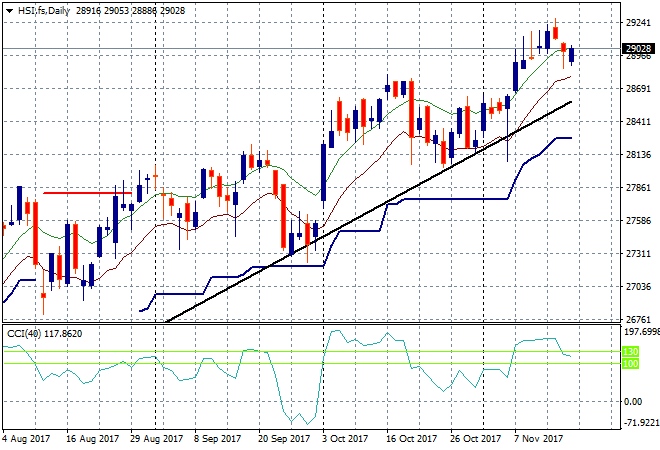660x450 pixels.
Task: Click the 29 Aug 2017 date label
Action: click(157, 439)
